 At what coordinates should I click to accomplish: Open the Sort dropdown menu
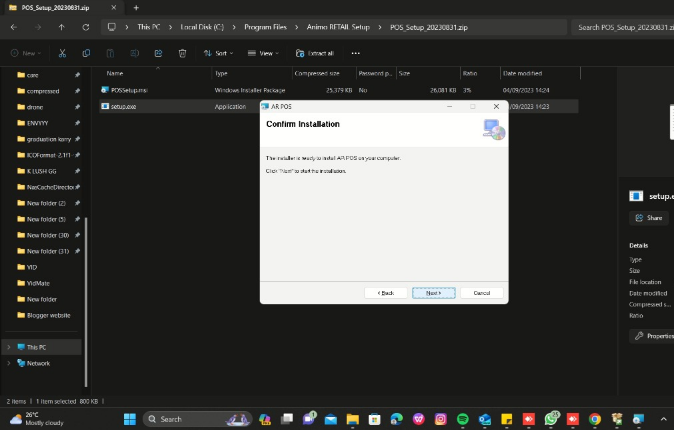point(220,53)
